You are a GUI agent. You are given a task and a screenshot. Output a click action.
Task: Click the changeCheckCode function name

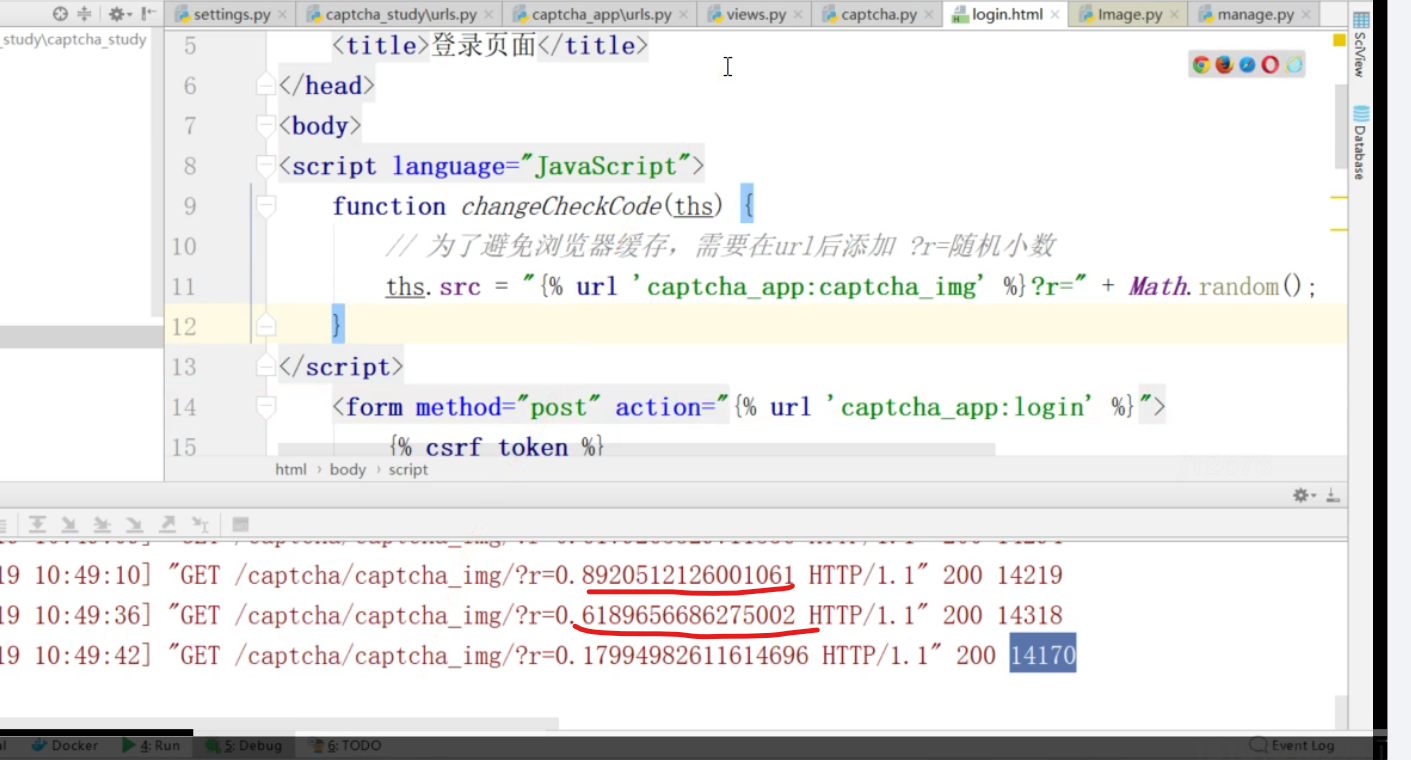pyautogui.click(x=560, y=206)
